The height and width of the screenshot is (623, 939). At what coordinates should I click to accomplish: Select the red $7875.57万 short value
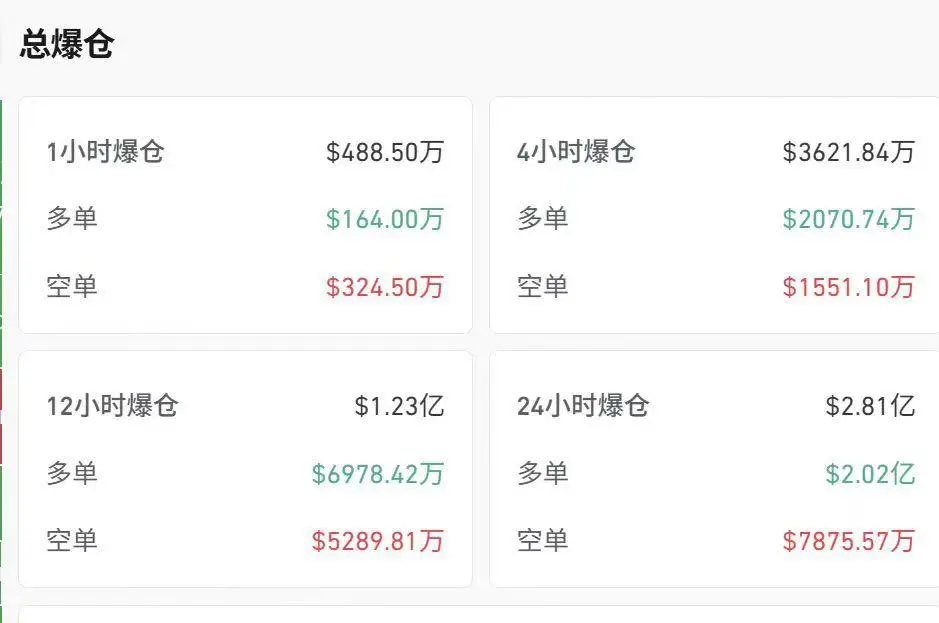coord(849,541)
